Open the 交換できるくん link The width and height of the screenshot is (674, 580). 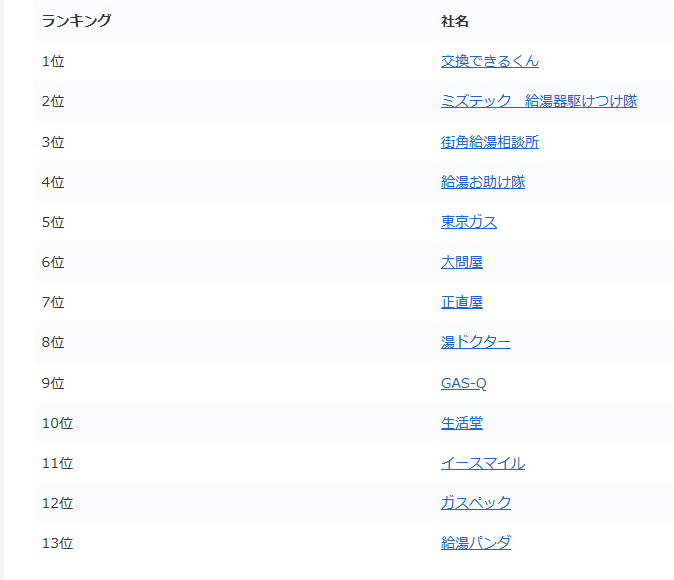pos(489,61)
